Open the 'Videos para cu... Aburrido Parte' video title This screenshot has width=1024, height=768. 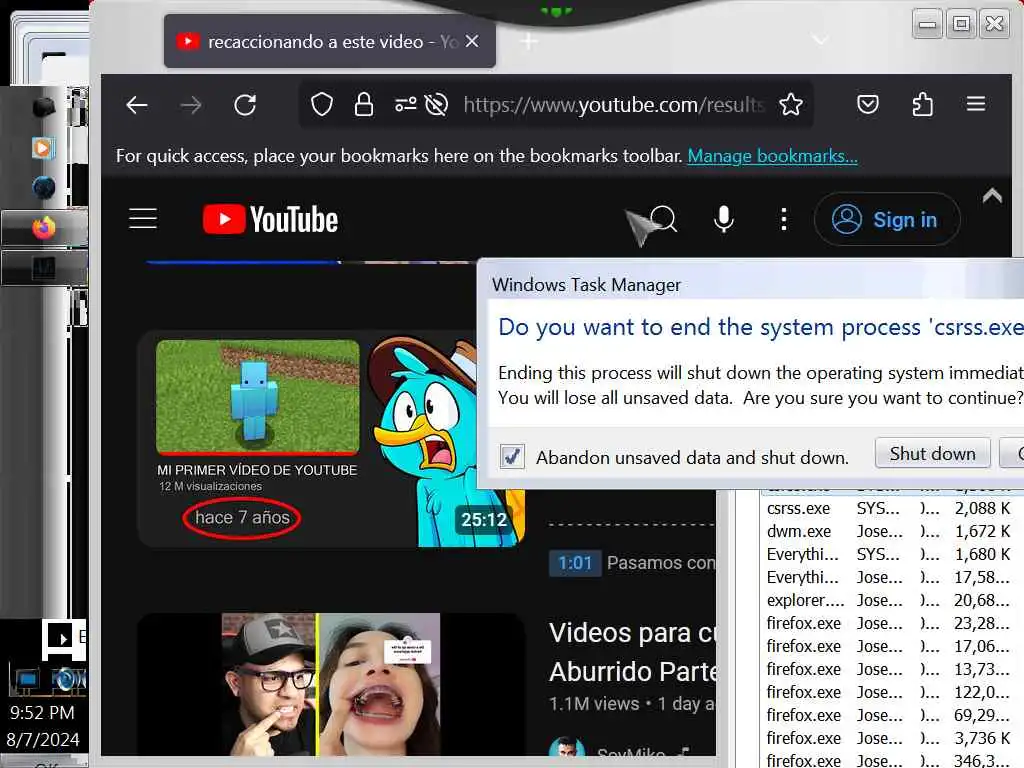[x=632, y=652]
